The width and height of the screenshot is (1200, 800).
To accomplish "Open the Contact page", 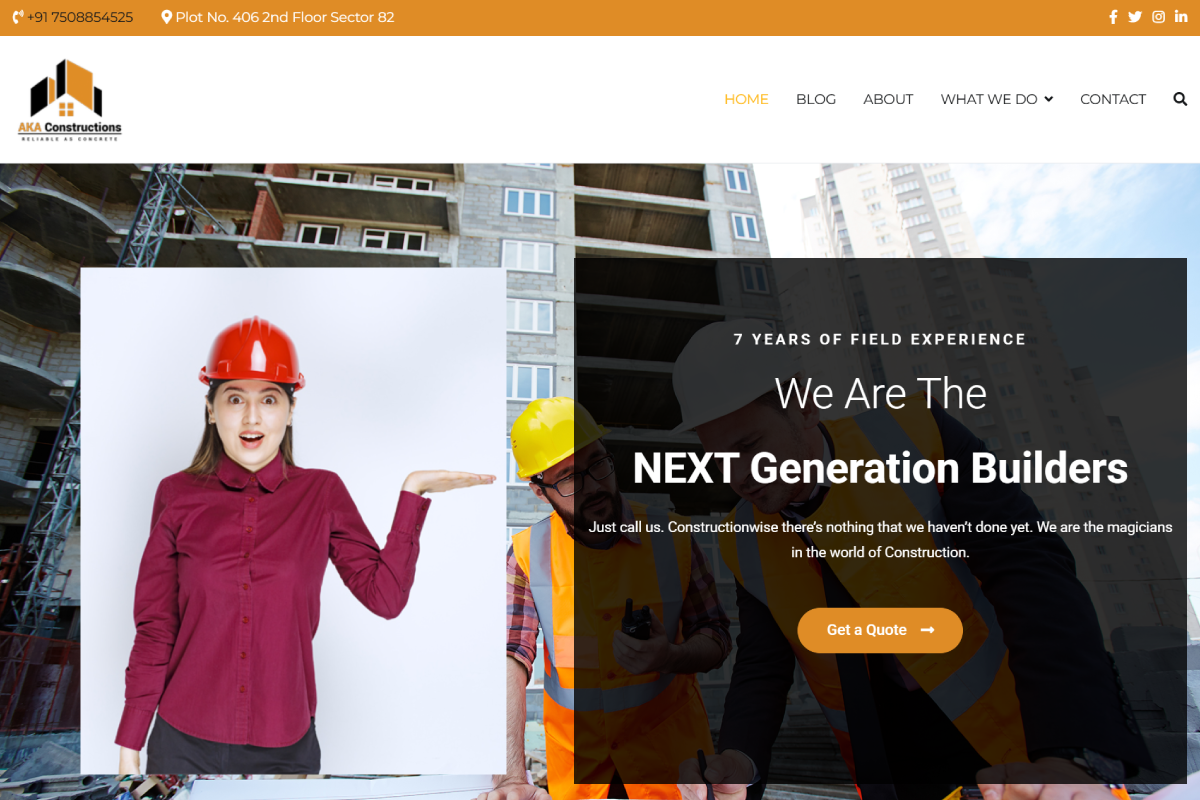I will [x=1113, y=99].
